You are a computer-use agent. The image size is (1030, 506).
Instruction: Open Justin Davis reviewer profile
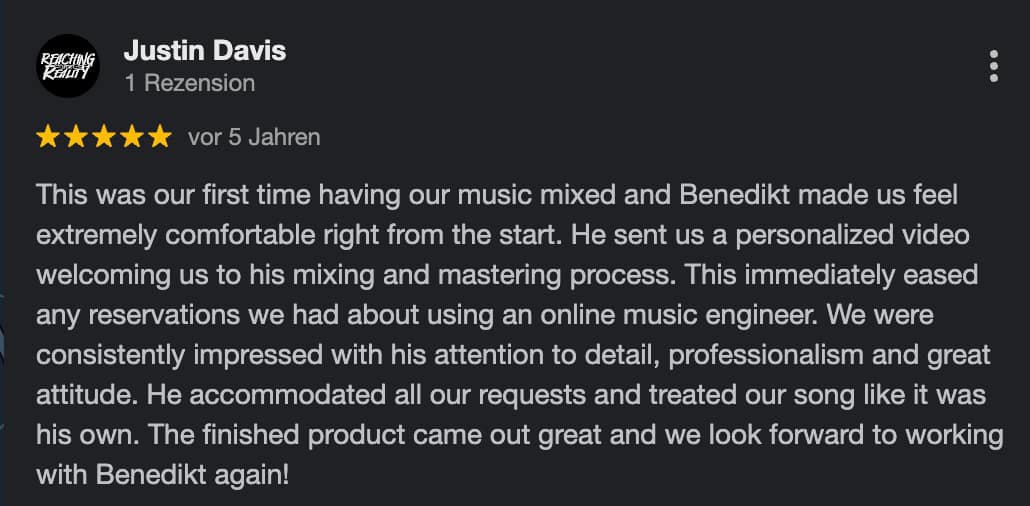(204, 51)
